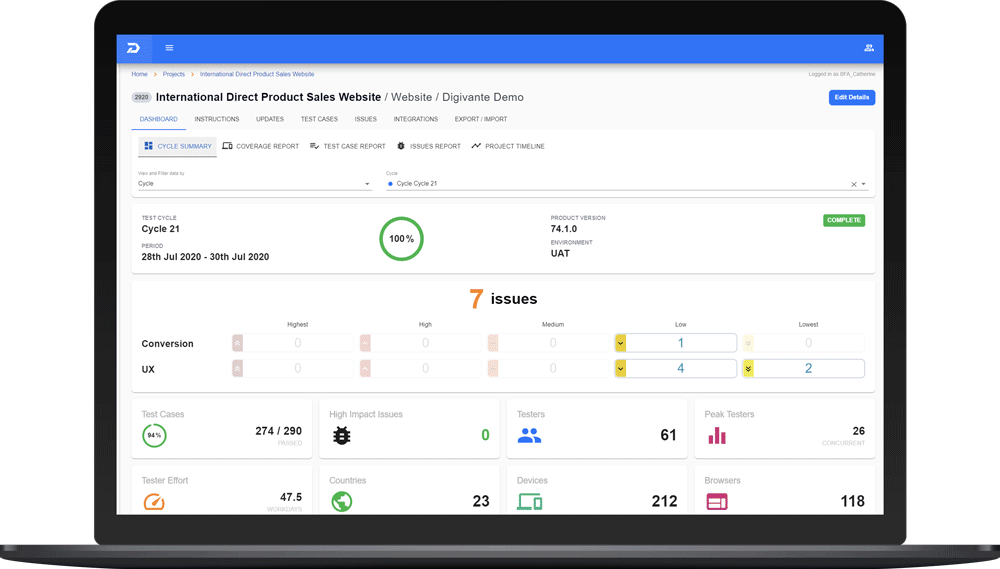
Task: Click the Digivante logo icon
Action: [133, 48]
